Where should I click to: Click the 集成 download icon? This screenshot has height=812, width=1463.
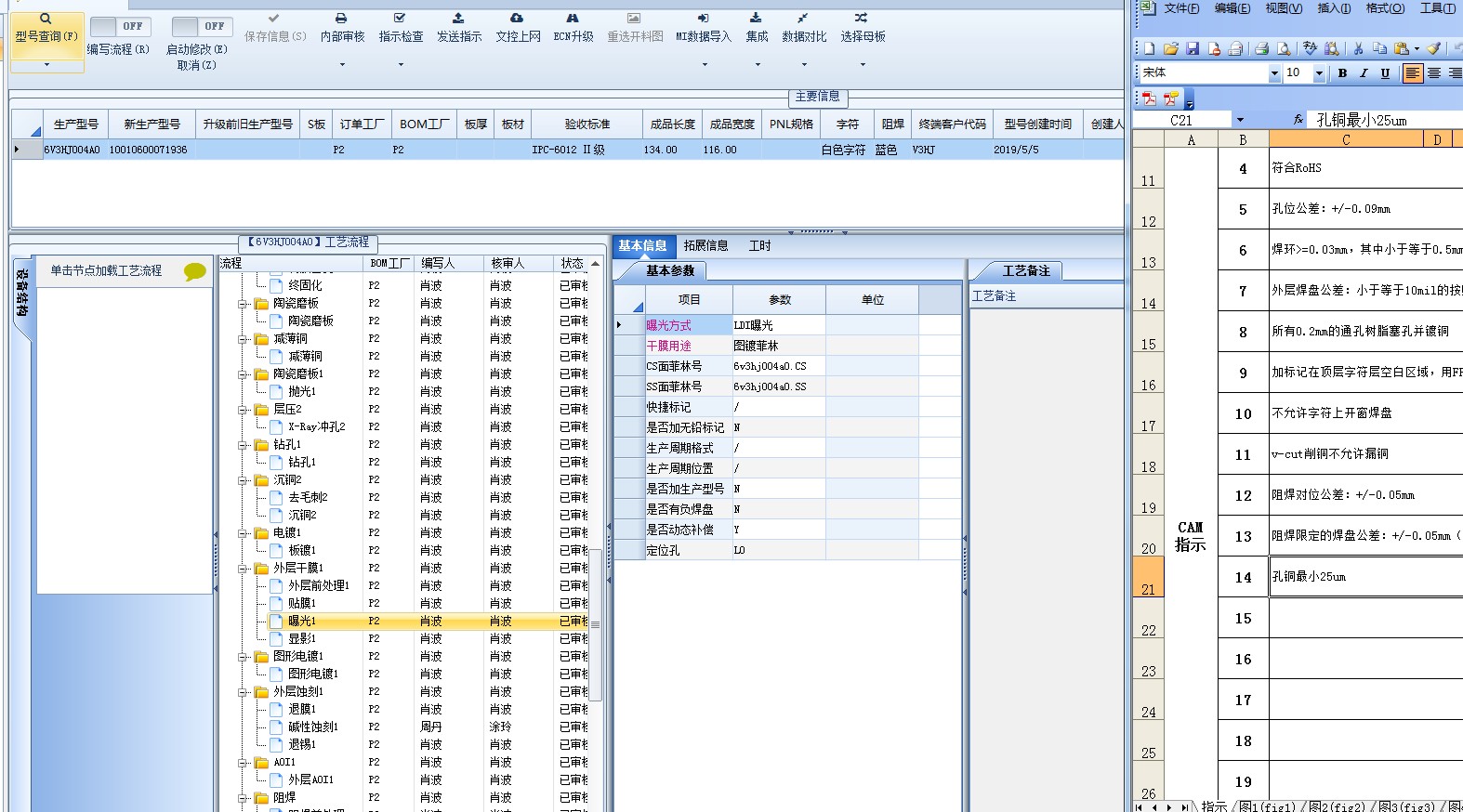point(756,18)
